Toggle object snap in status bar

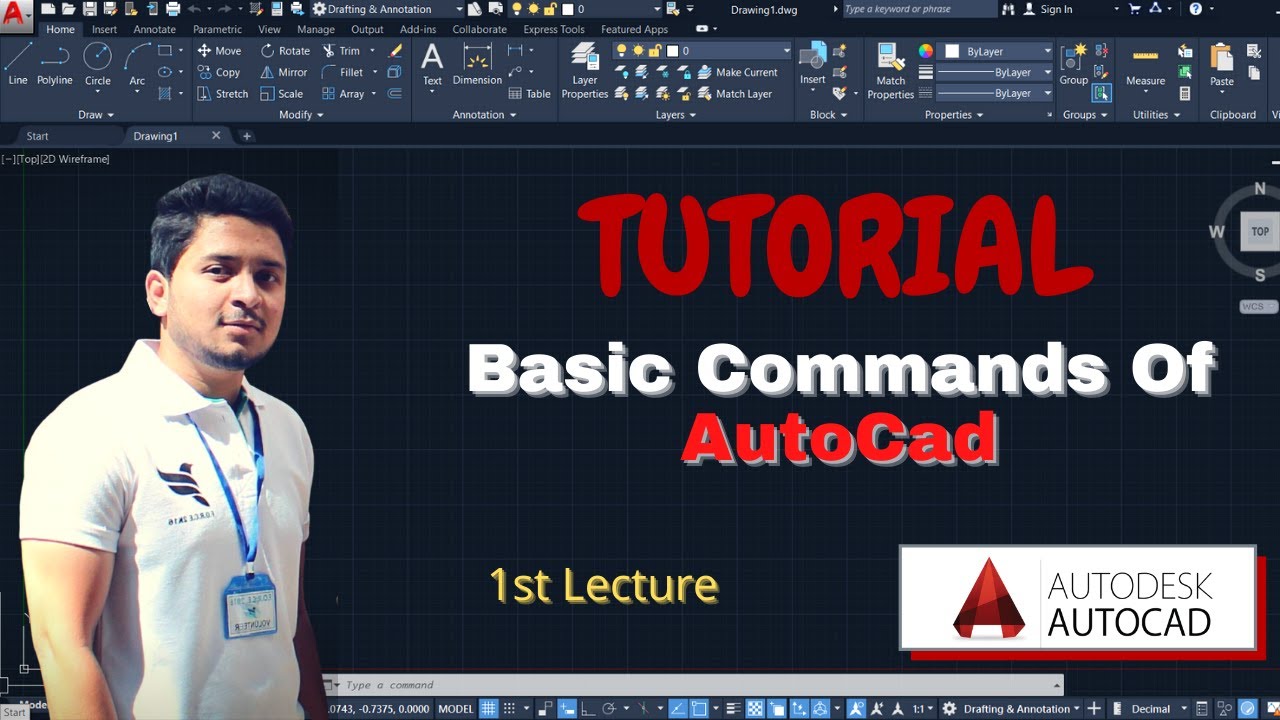pos(699,709)
